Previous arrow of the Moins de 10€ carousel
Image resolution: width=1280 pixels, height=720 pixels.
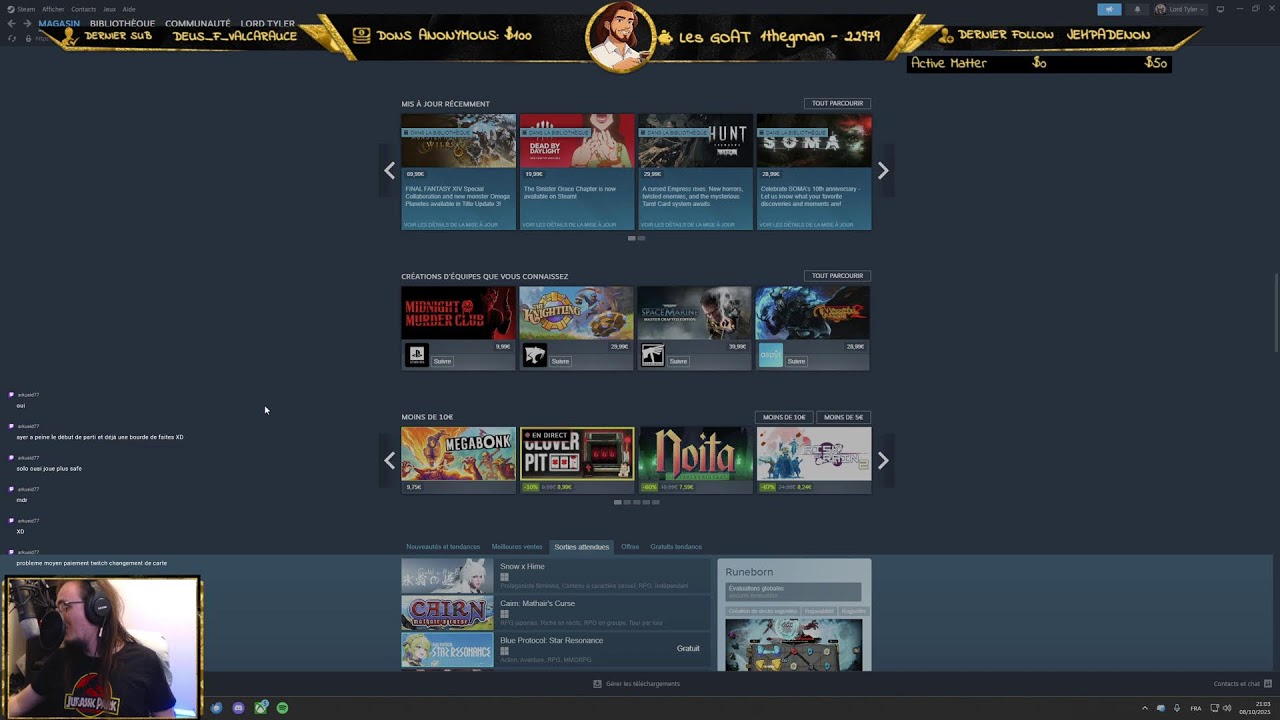coord(389,461)
